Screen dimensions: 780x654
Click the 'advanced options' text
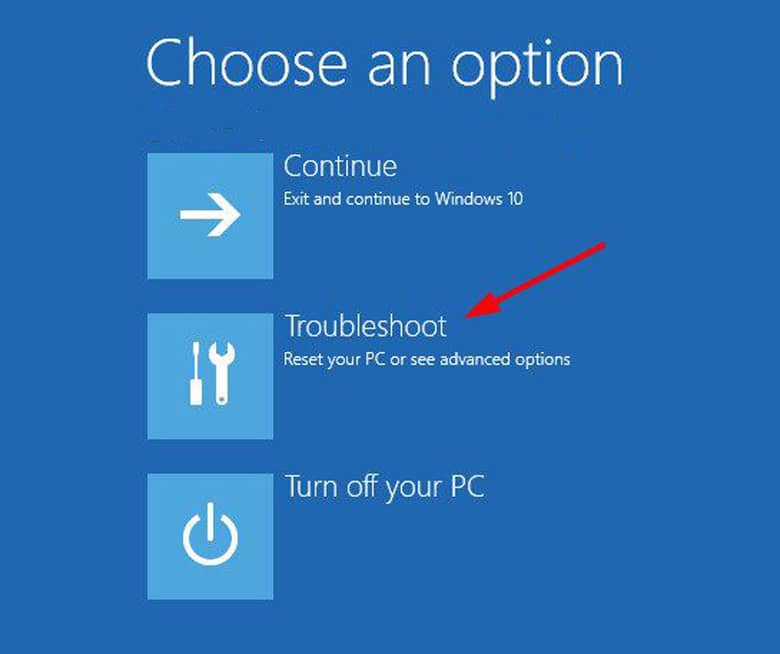[505, 359]
